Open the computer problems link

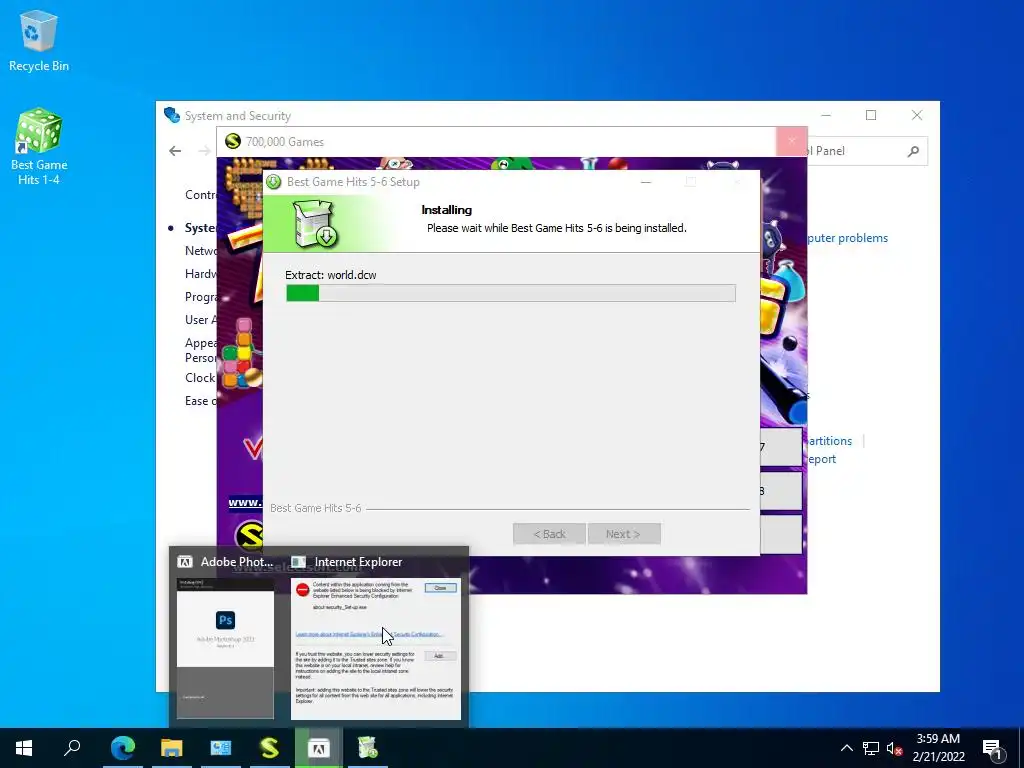(x=848, y=238)
